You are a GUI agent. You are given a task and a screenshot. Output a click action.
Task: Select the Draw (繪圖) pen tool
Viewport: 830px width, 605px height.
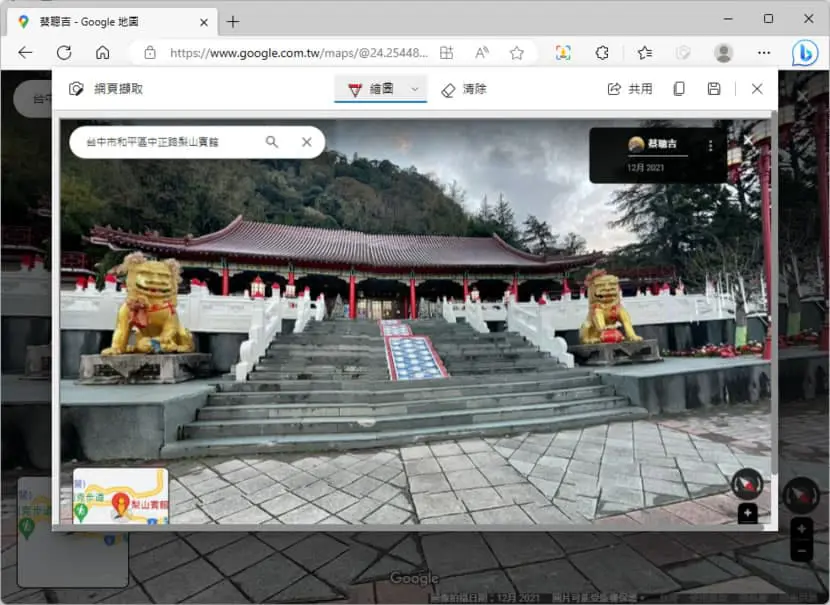tap(371, 89)
